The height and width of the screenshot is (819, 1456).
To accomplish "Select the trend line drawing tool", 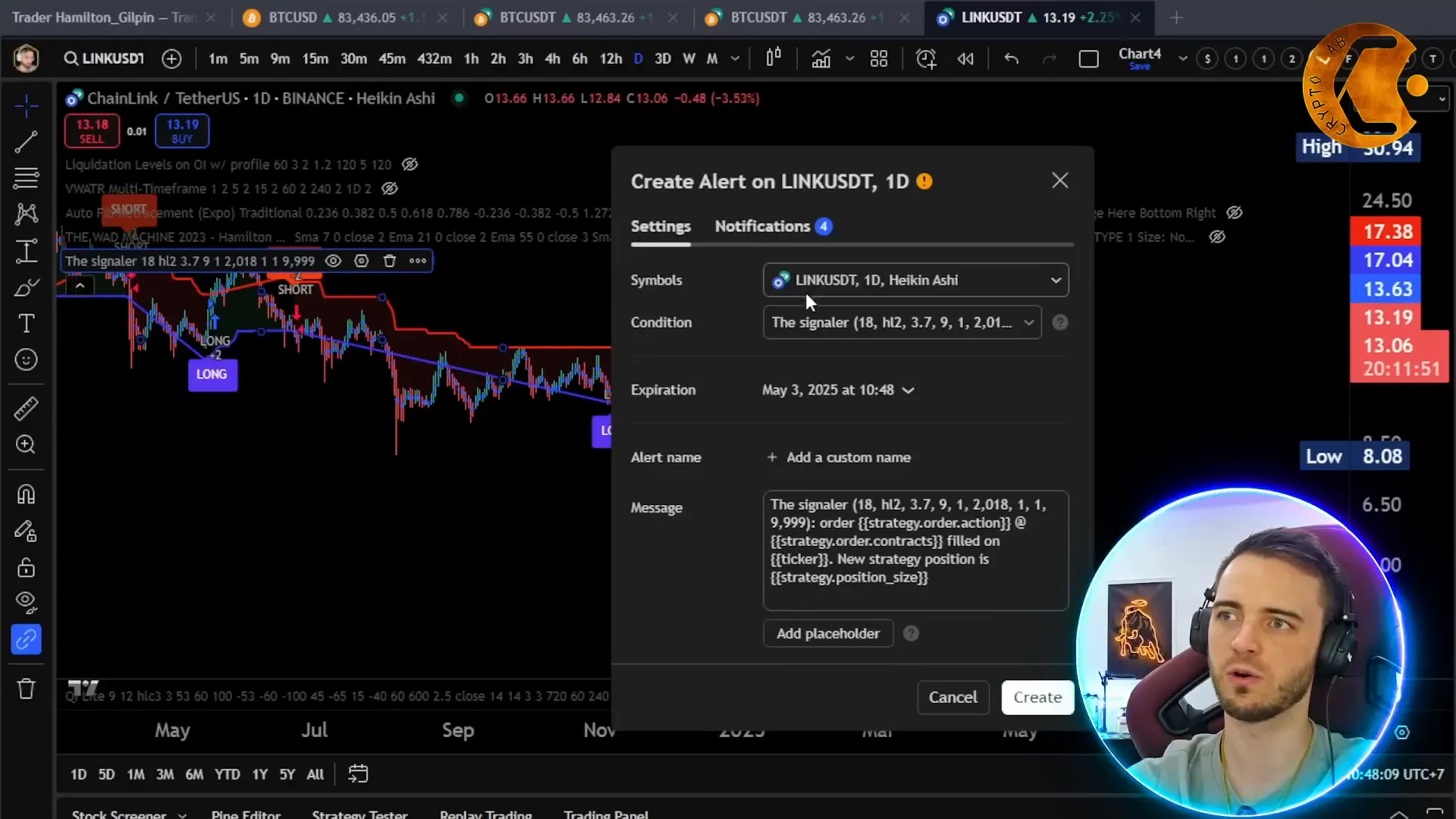I will (27, 142).
